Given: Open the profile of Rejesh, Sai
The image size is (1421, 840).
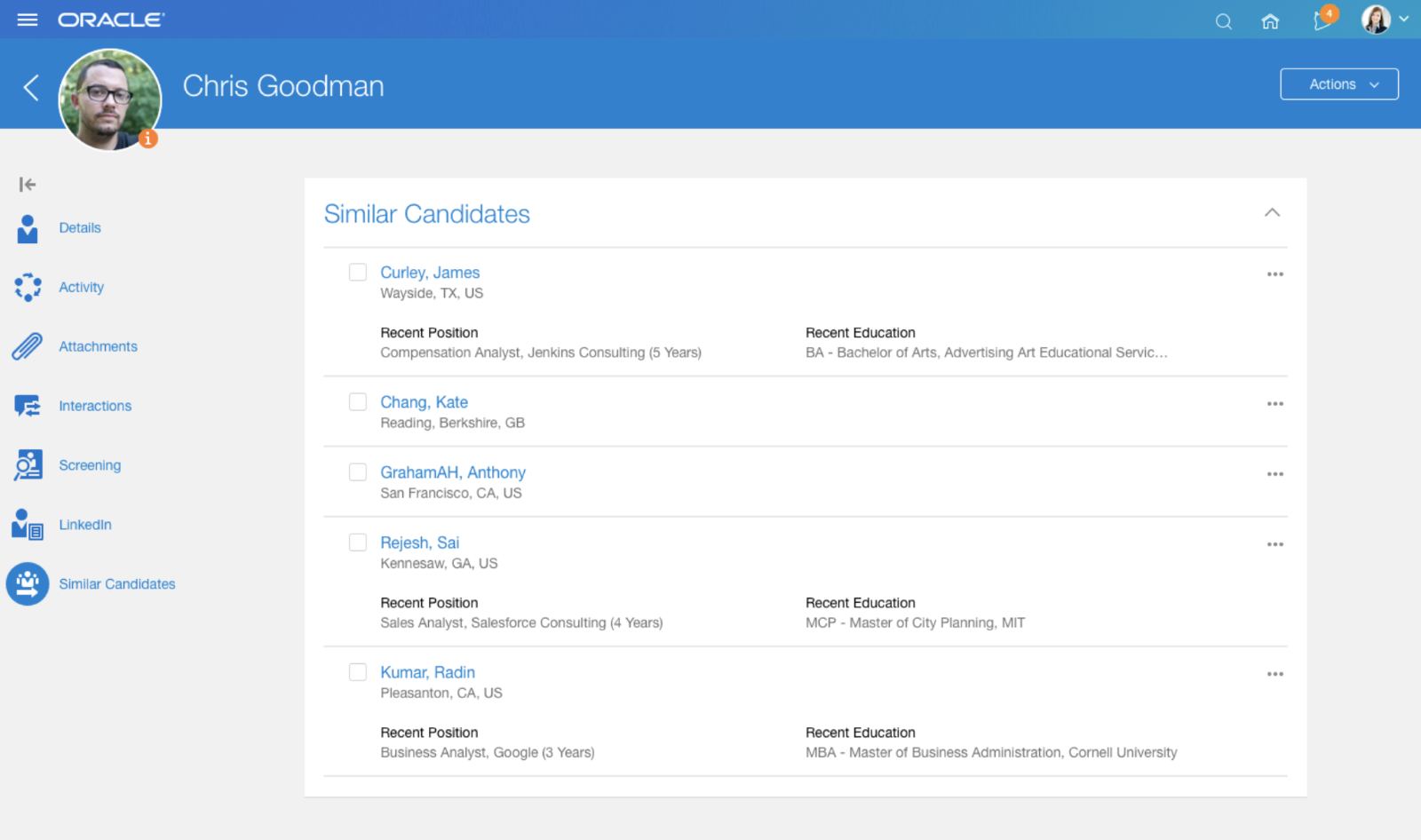Looking at the screenshot, I should click(x=419, y=542).
